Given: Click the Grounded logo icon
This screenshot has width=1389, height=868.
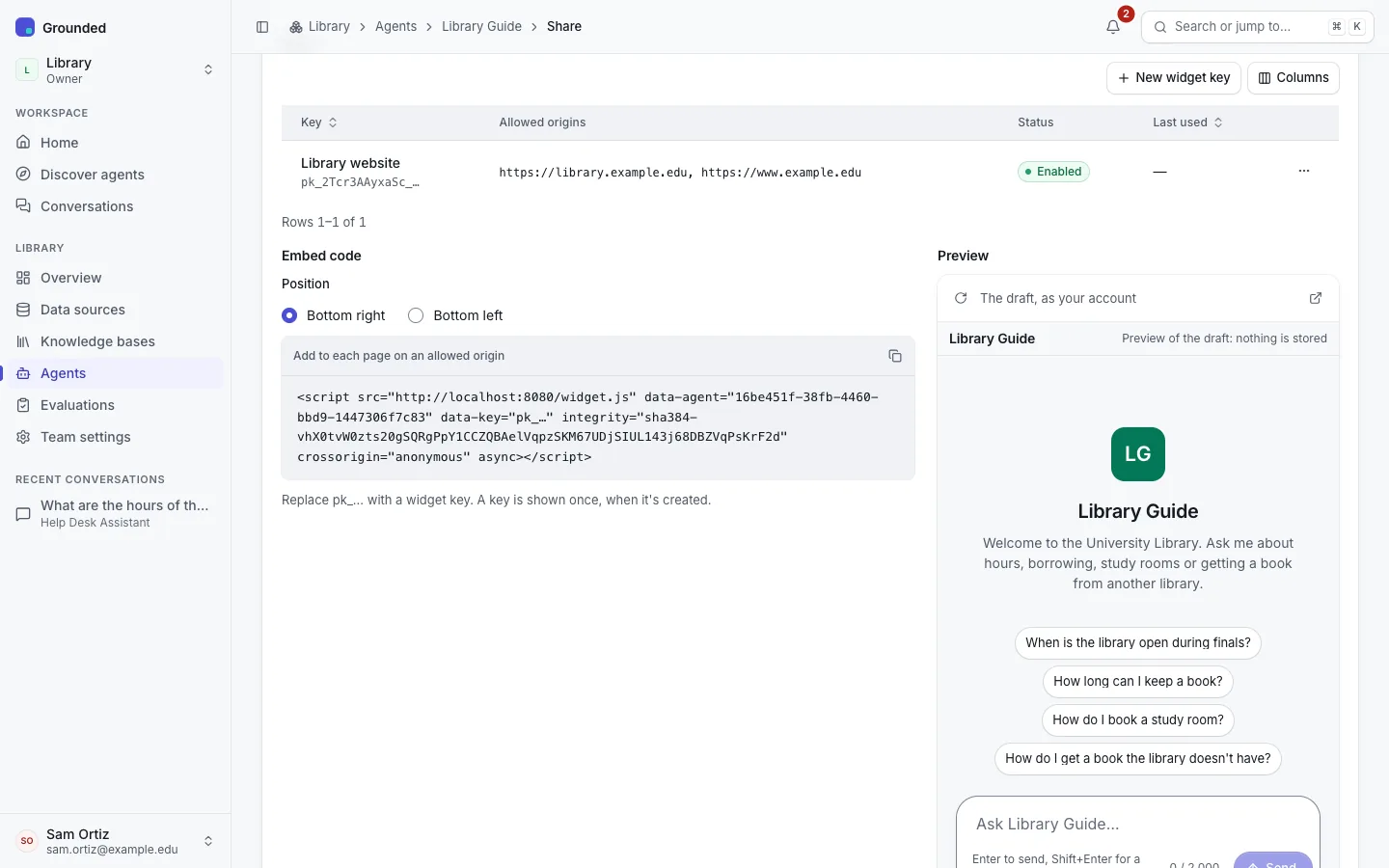Looking at the screenshot, I should pyautogui.click(x=25, y=27).
